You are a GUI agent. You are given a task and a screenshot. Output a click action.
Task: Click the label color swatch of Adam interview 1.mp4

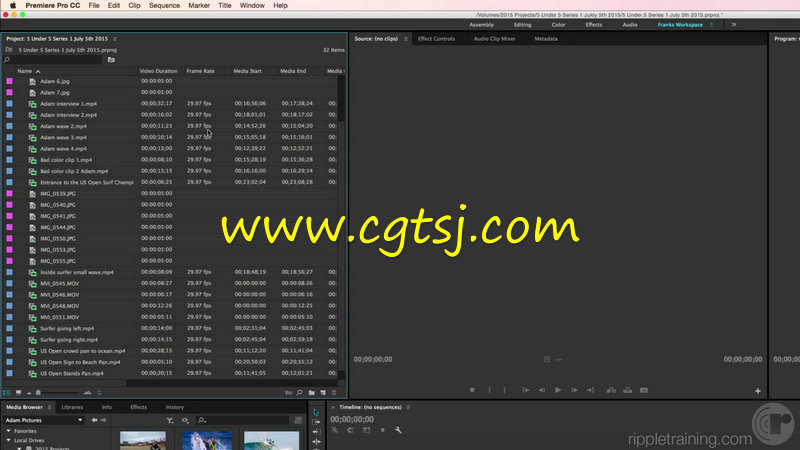9,104
